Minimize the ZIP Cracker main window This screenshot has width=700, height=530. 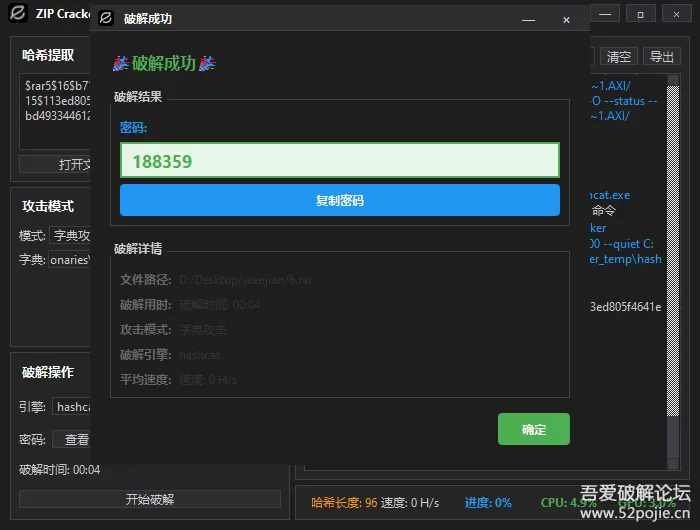click(605, 14)
